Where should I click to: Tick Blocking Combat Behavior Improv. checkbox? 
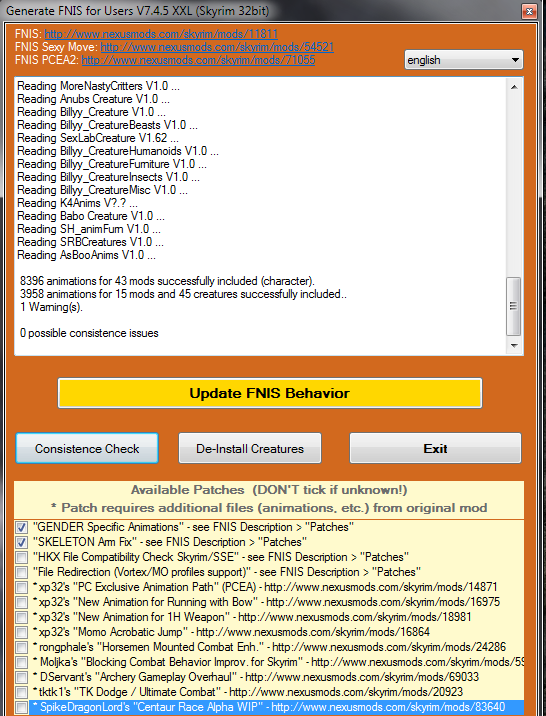pos(21,663)
